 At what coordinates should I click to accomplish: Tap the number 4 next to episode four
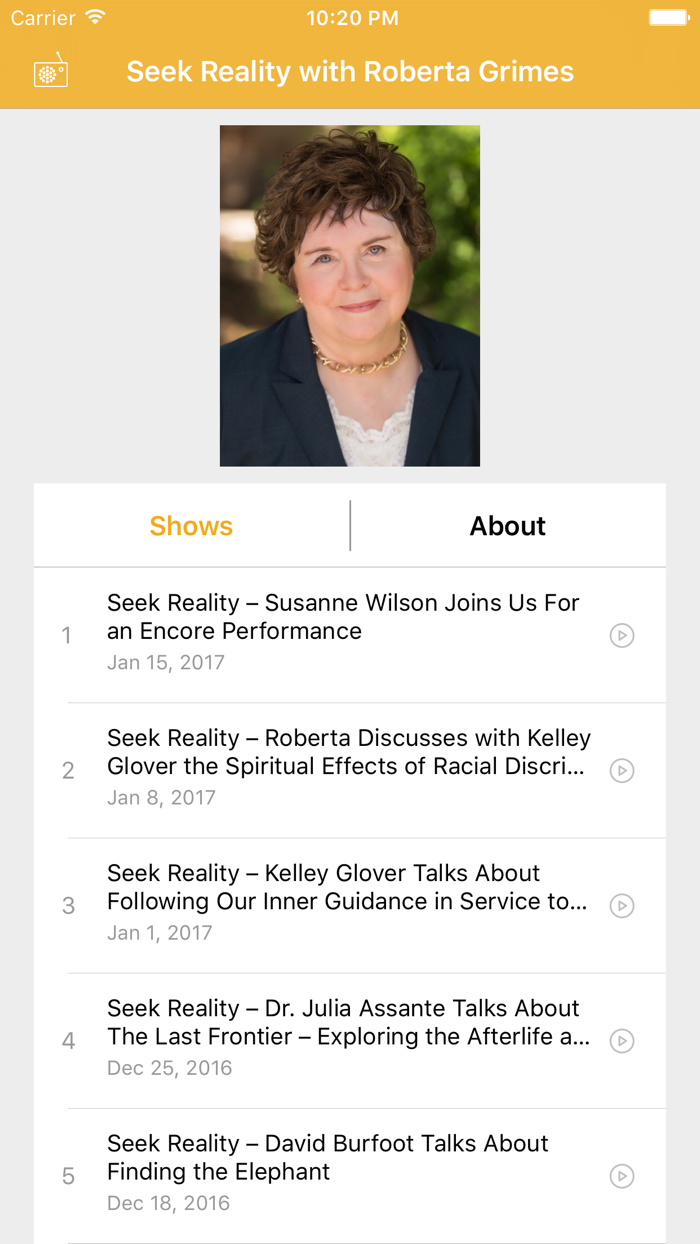coord(68,1040)
